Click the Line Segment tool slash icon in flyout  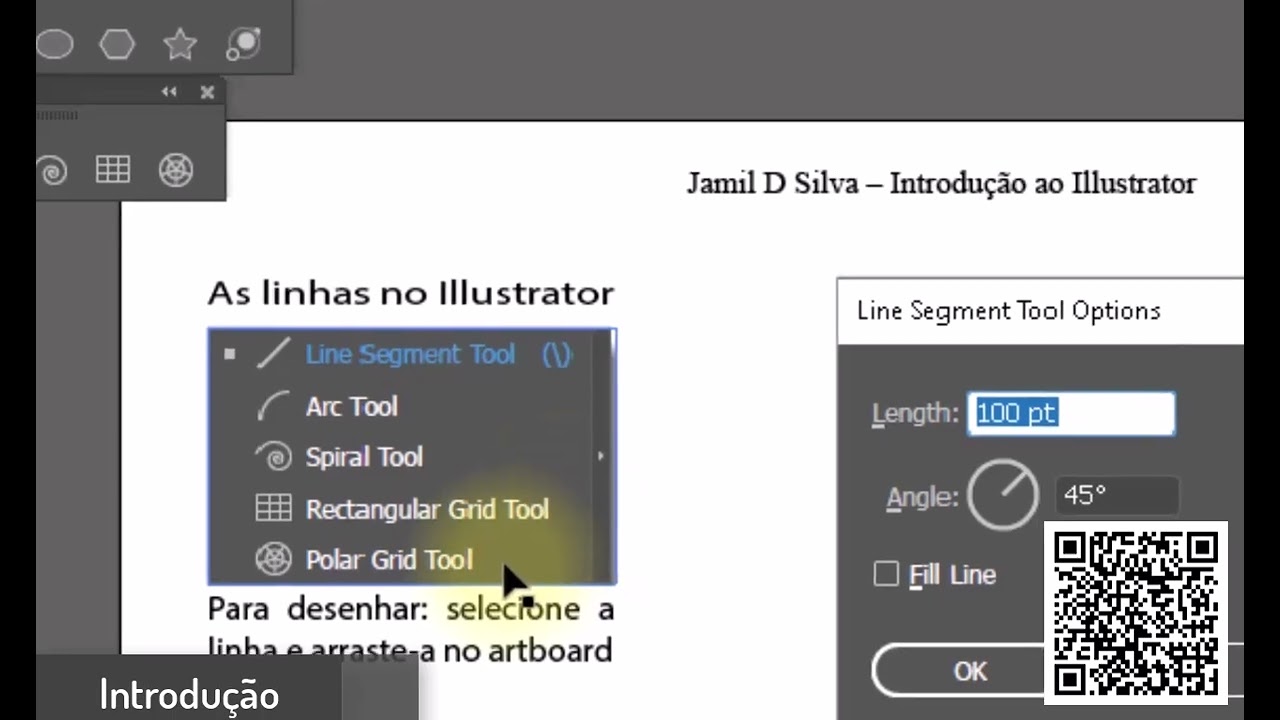pos(273,354)
